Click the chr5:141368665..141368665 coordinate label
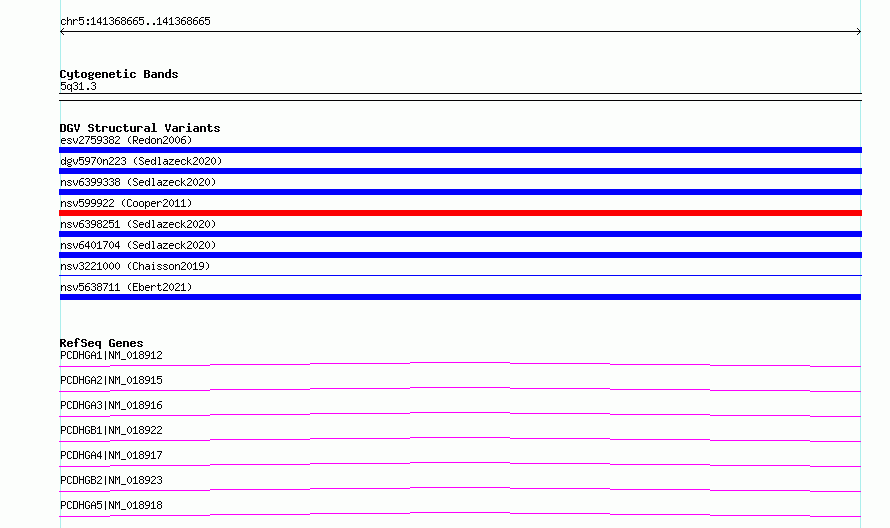The image size is (890, 528). point(135,21)
